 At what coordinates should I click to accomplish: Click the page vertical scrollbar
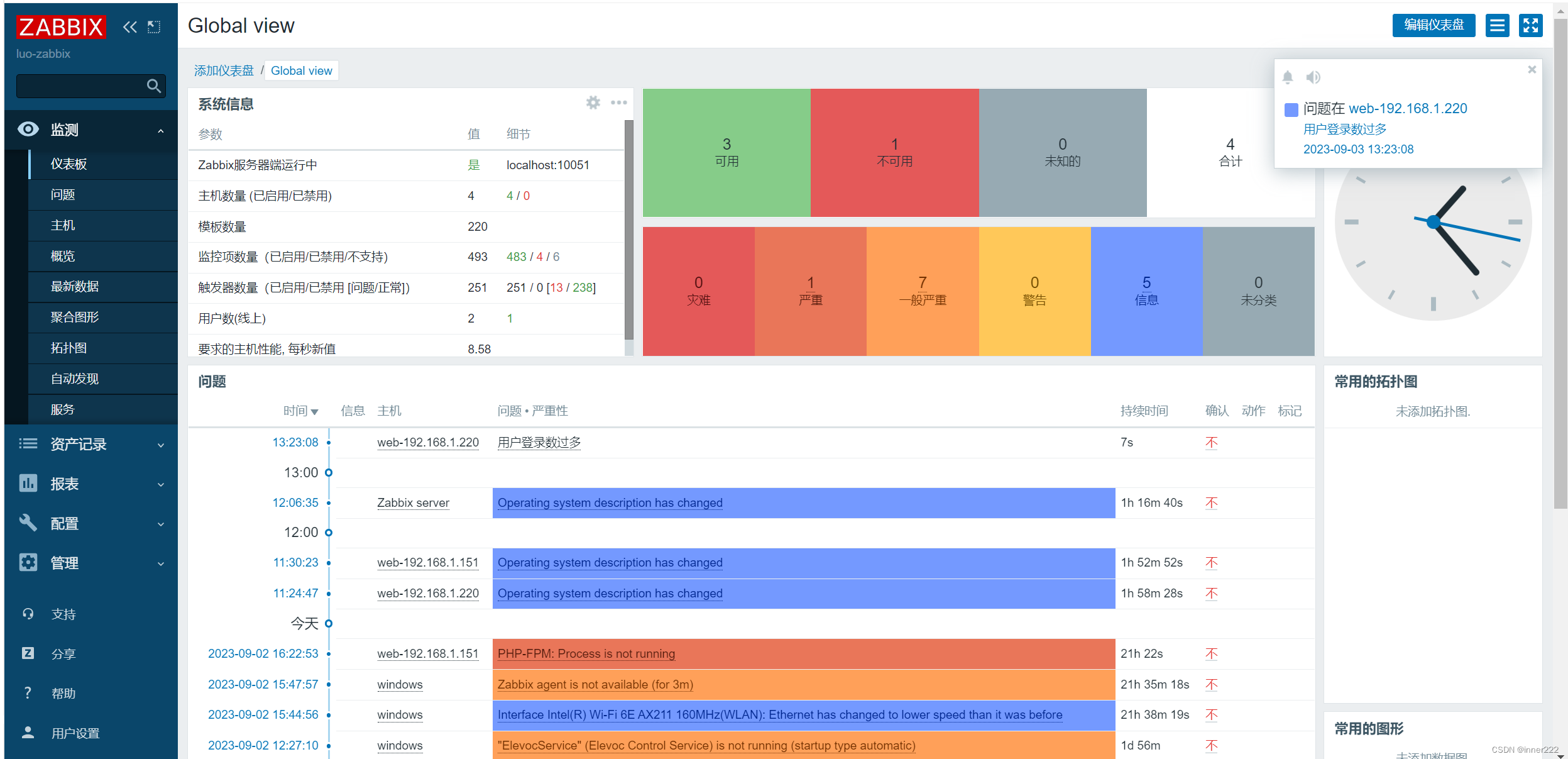[x=1560, y=264]
